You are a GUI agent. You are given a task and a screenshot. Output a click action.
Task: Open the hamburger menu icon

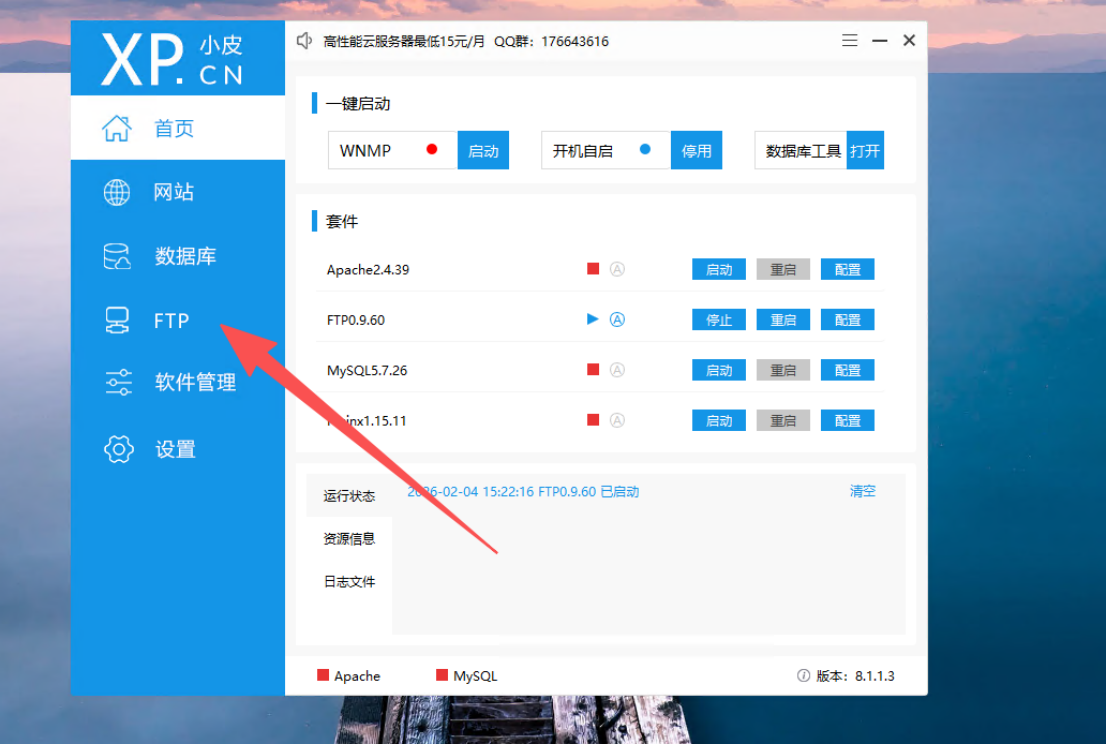(850, 40)
